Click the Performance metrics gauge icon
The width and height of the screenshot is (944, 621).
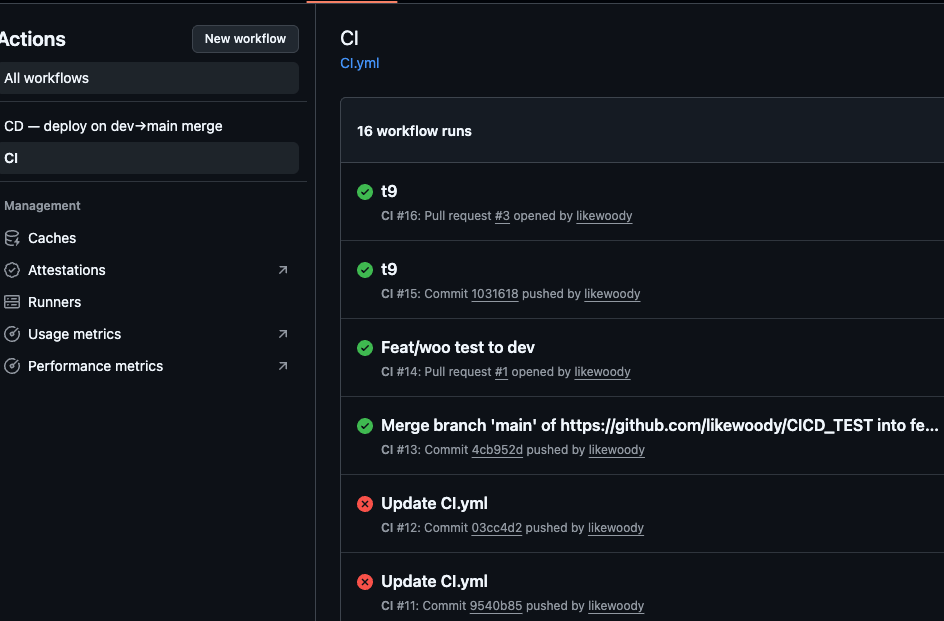coord(12,366)
